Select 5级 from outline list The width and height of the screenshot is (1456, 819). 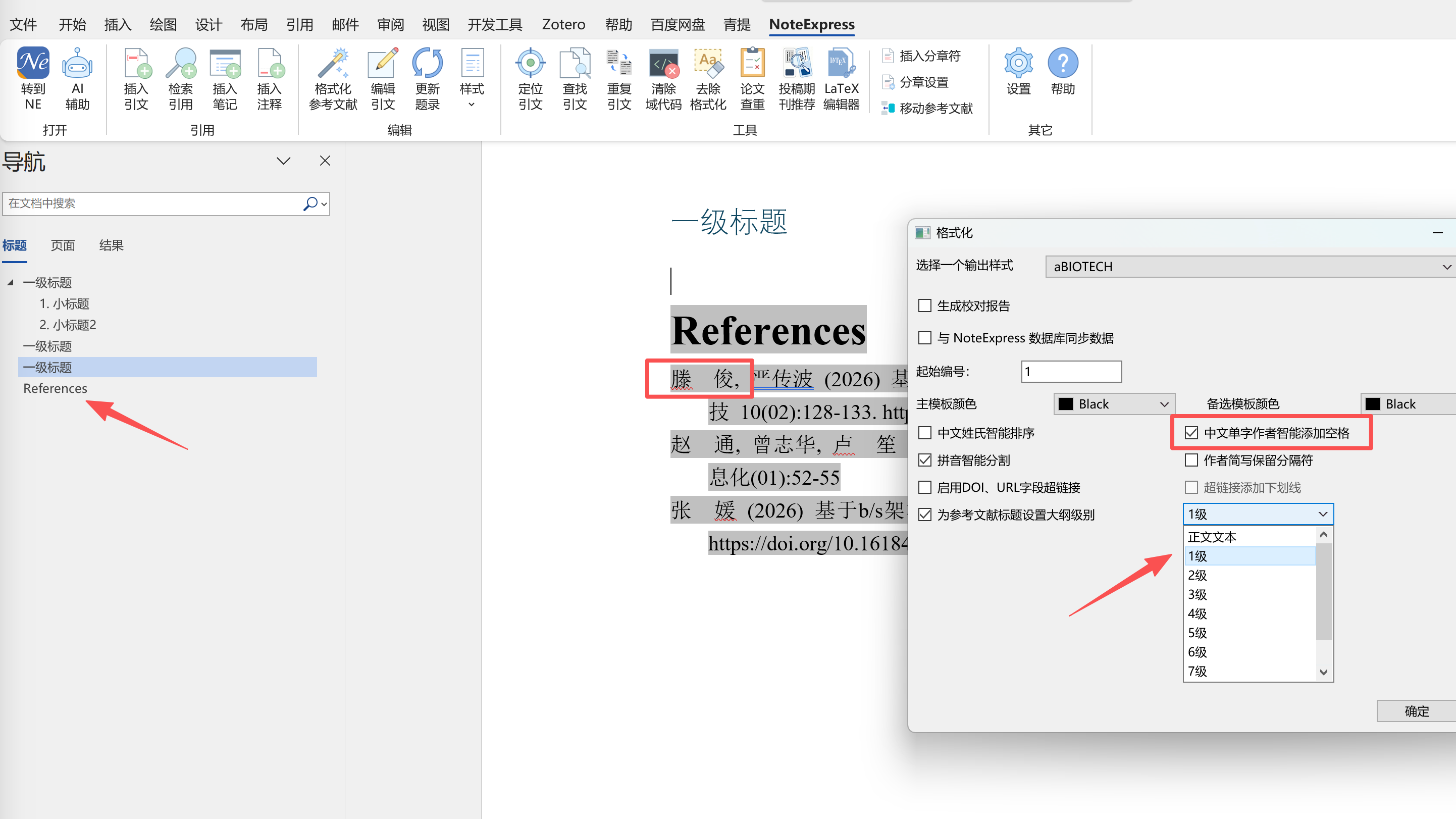click(1250, 633)
